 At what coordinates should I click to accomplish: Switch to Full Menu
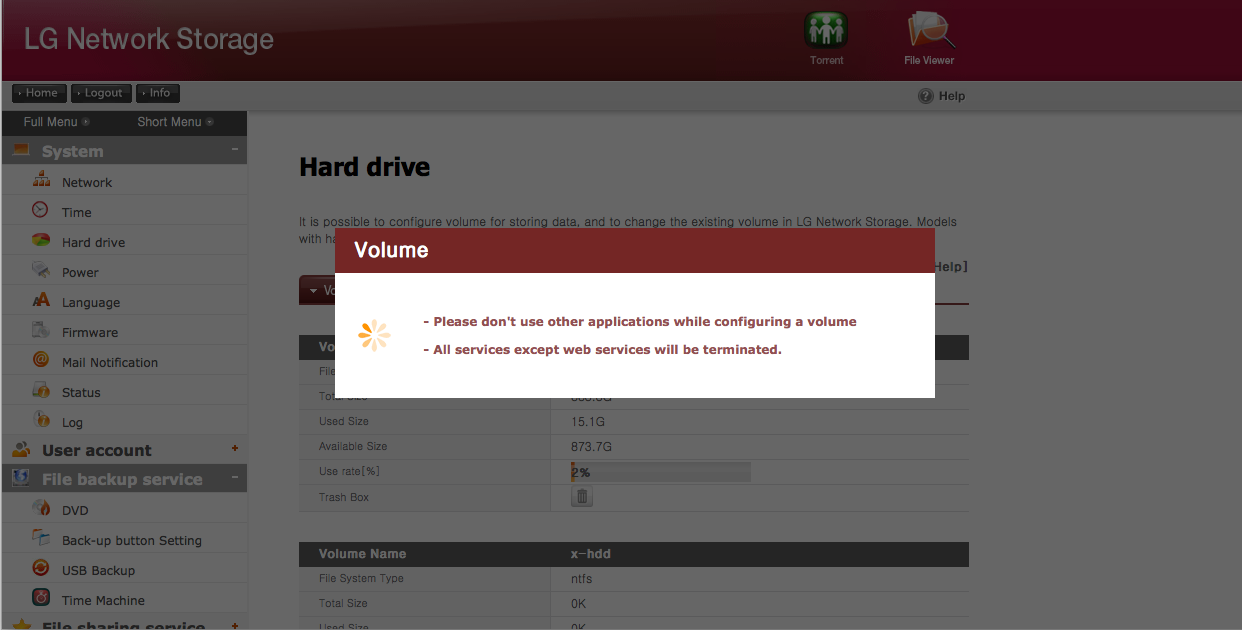56,122
